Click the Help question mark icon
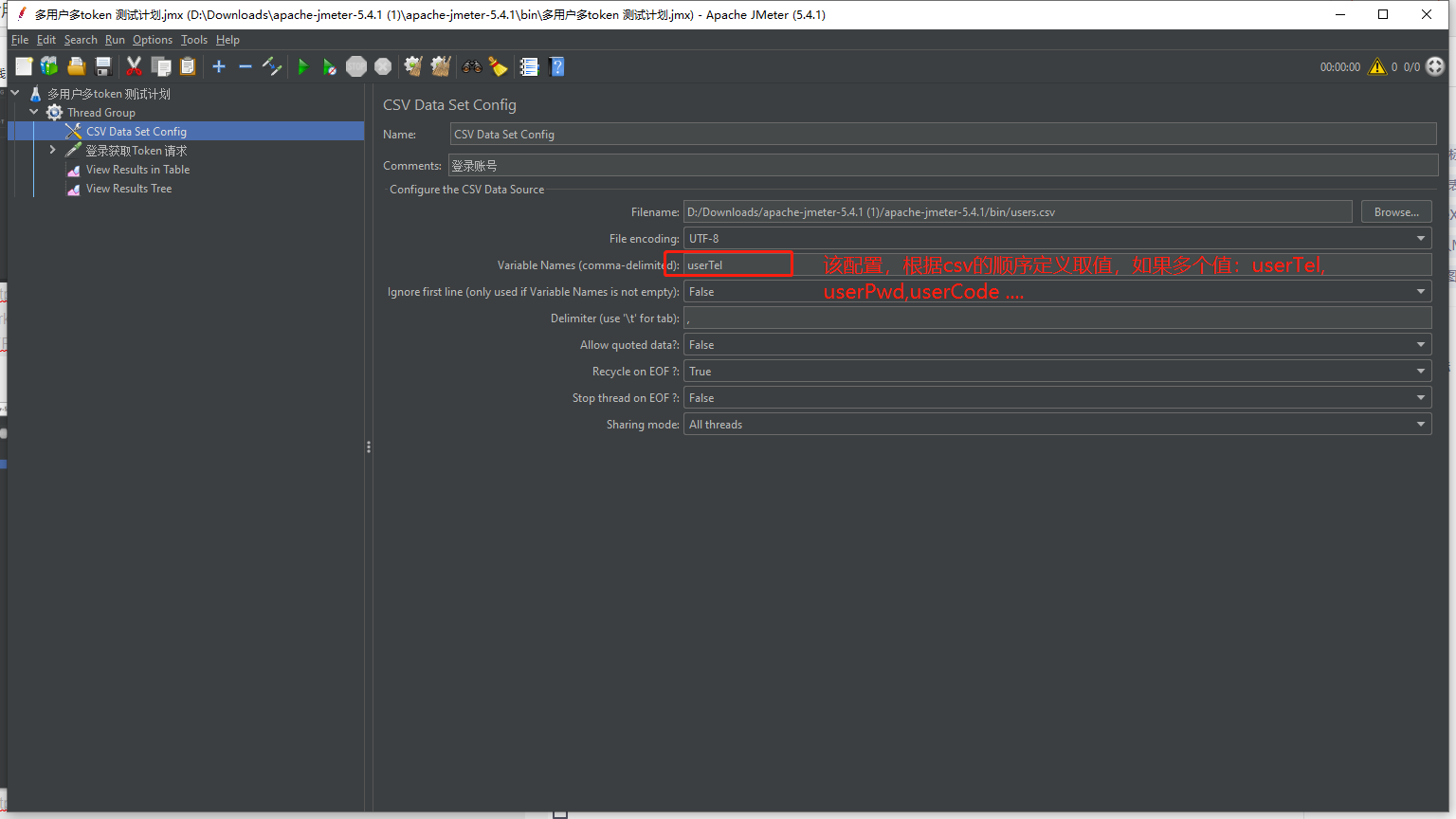This screenshot has height=819, width=1456. point(557,66)
